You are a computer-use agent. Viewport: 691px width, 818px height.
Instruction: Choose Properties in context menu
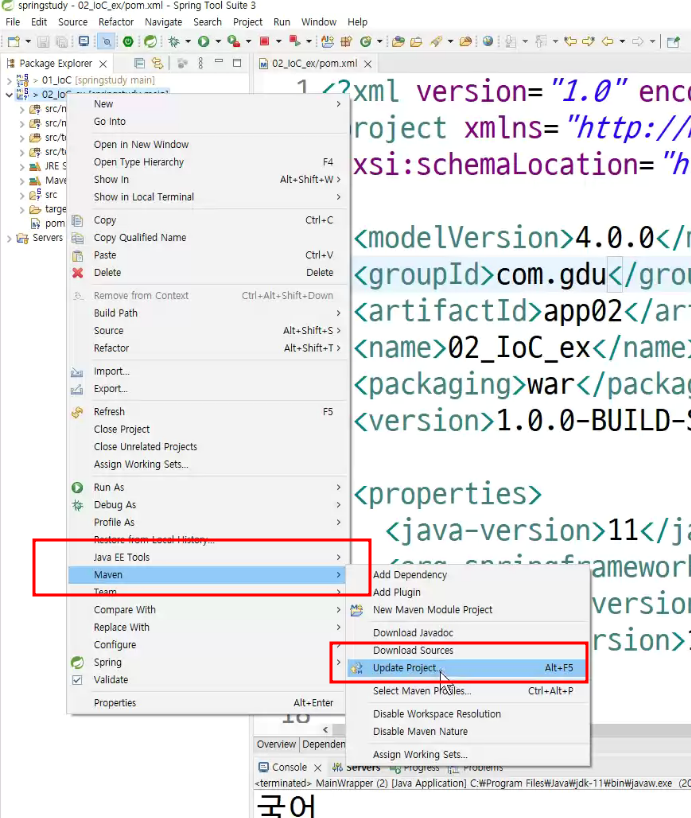click(x=207, y=703)
